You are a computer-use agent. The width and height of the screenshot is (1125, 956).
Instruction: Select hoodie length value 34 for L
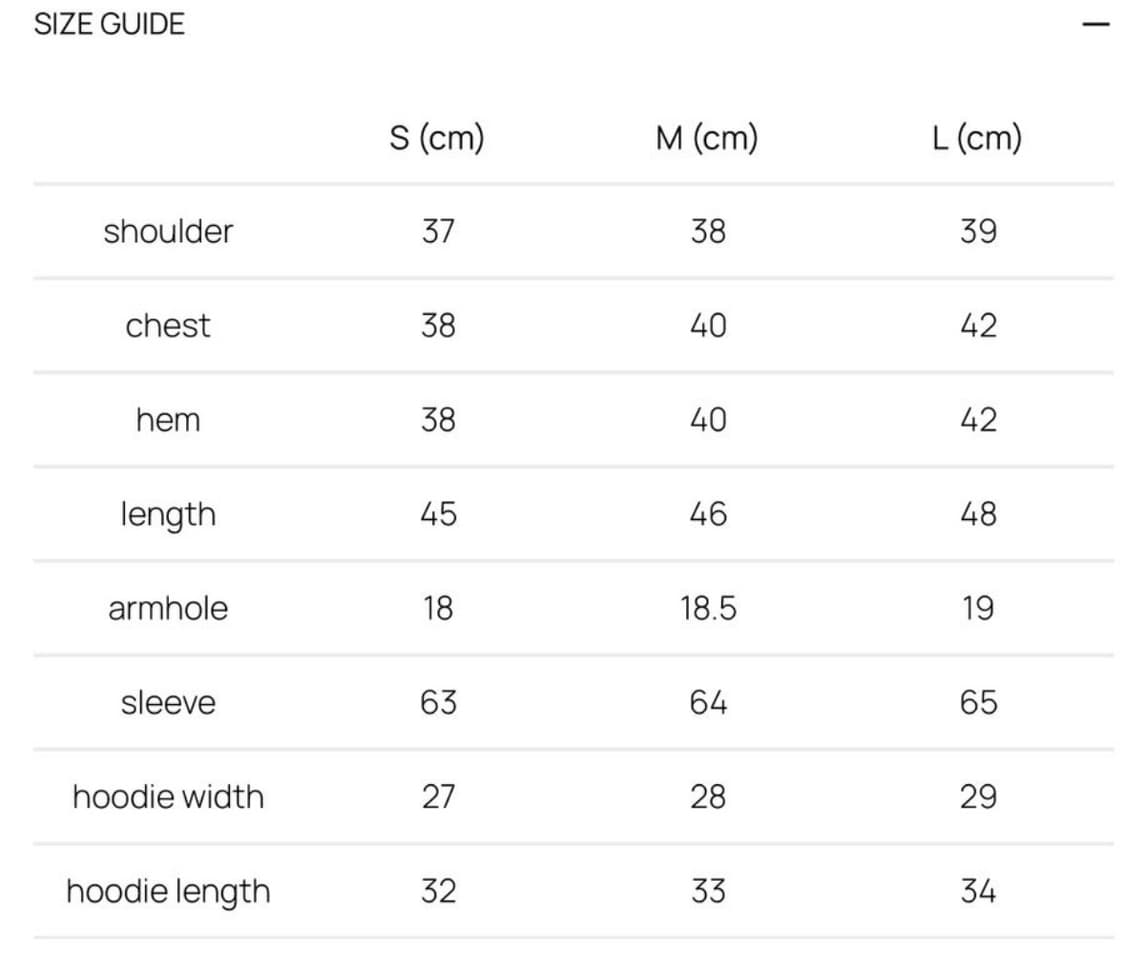click(979, 891)
